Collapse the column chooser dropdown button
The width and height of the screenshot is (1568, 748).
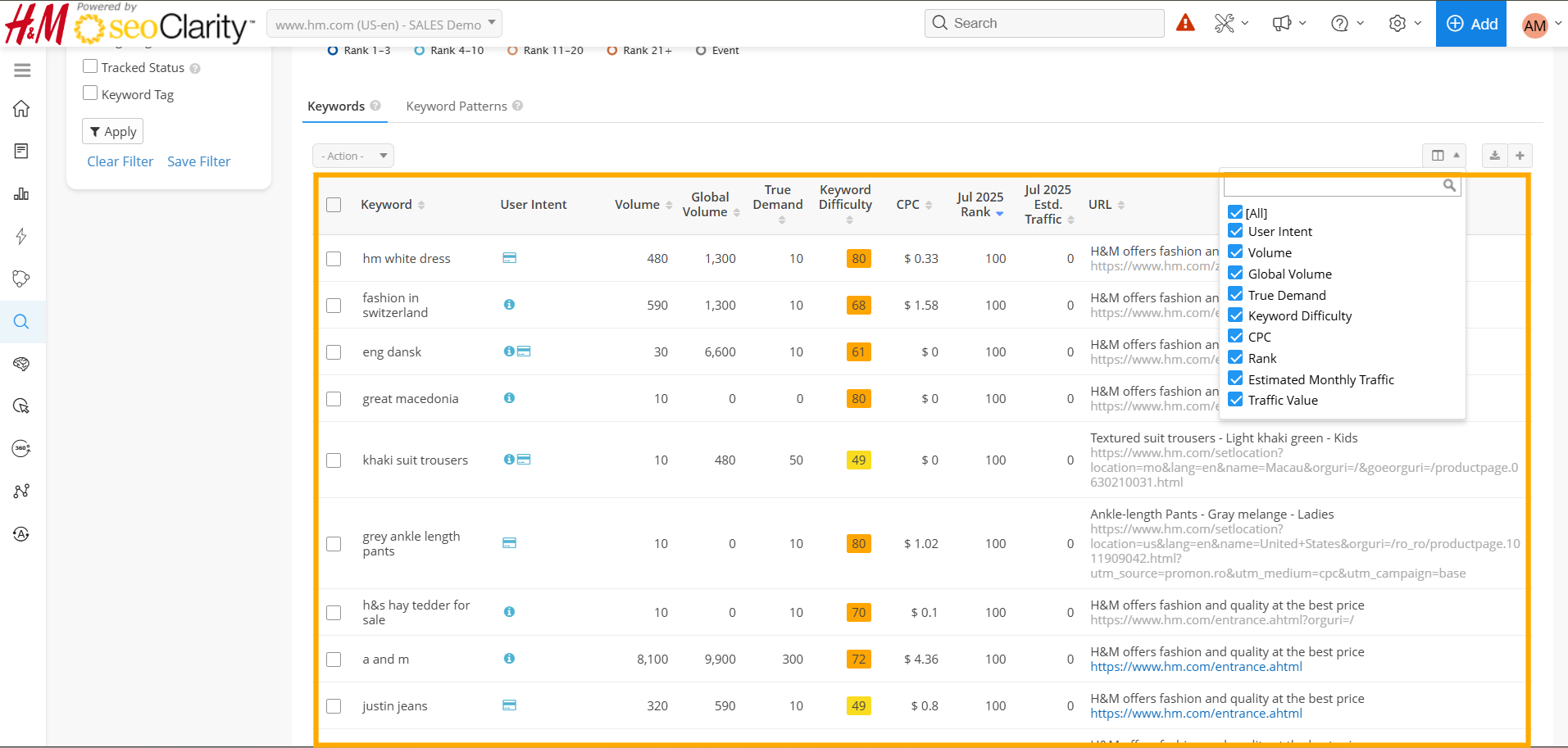[x=1444, y=156]
